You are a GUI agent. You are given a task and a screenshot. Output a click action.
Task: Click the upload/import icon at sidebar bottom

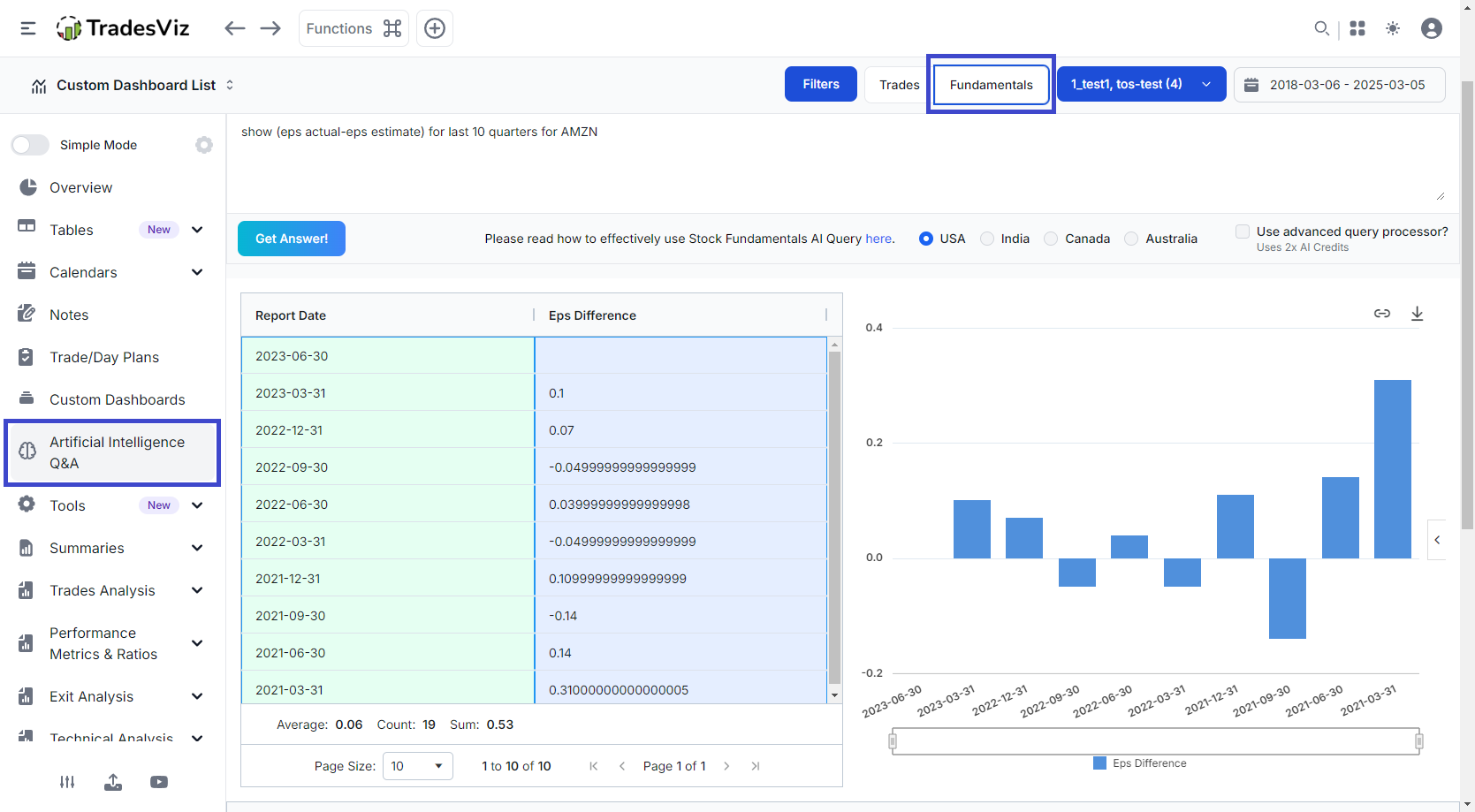point(113,782)
